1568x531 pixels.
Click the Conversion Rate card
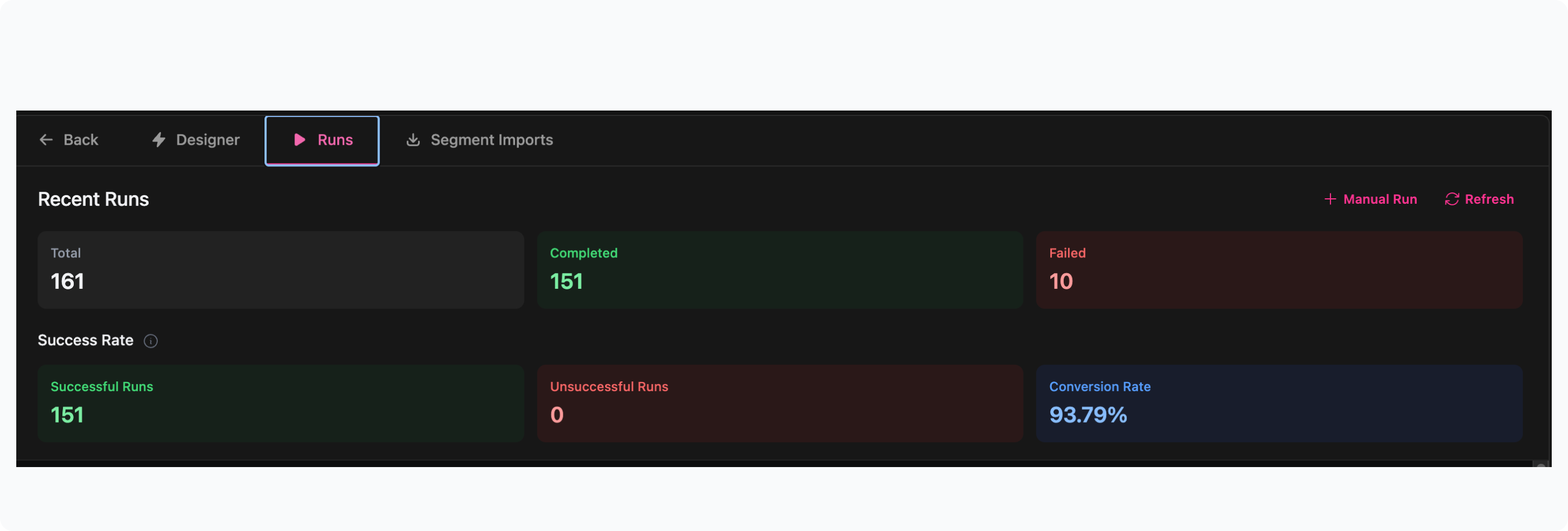point(1278,403)
